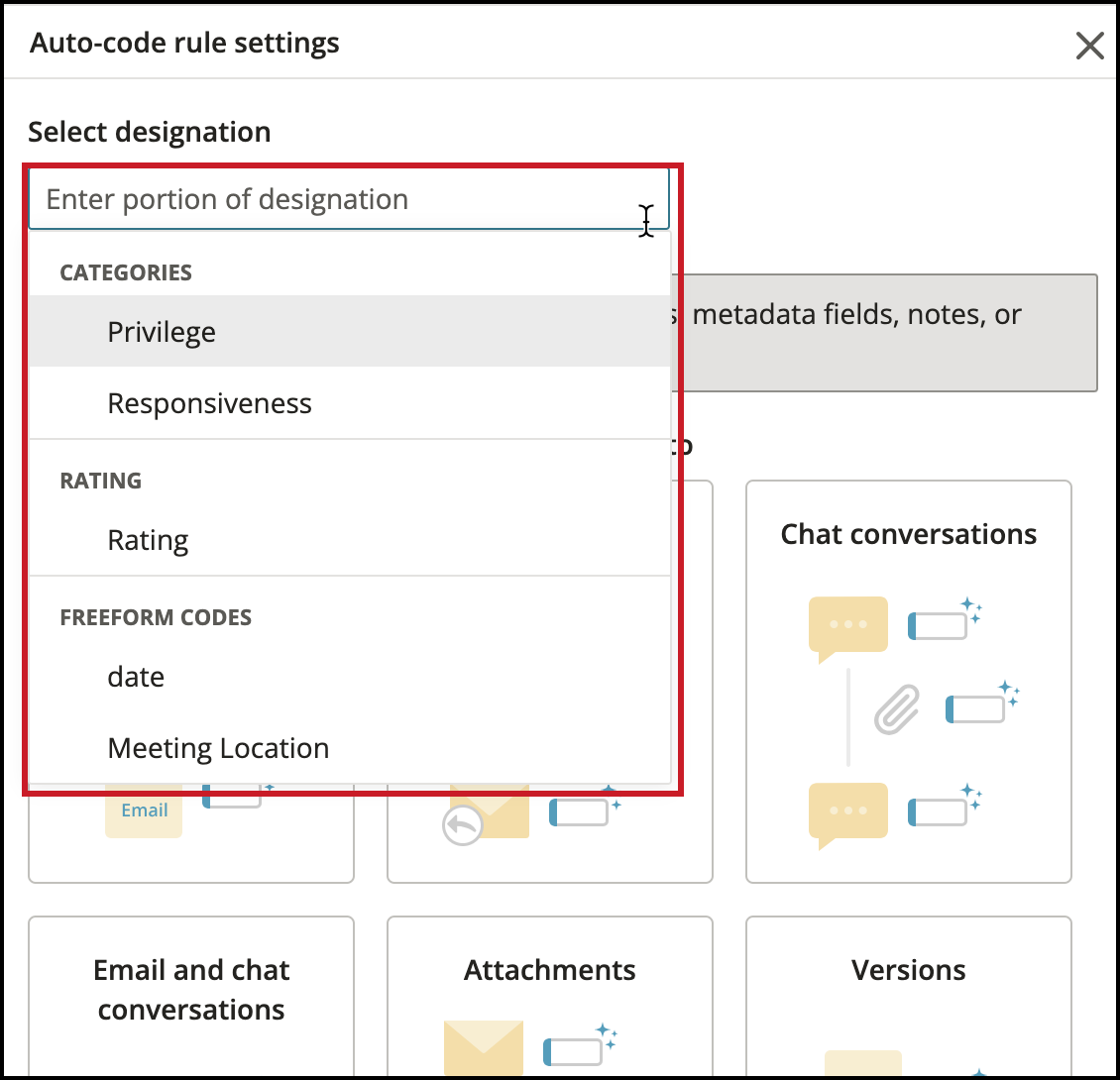Click sparkle tag beside bottom chat bubble

(x=945, y=805)
